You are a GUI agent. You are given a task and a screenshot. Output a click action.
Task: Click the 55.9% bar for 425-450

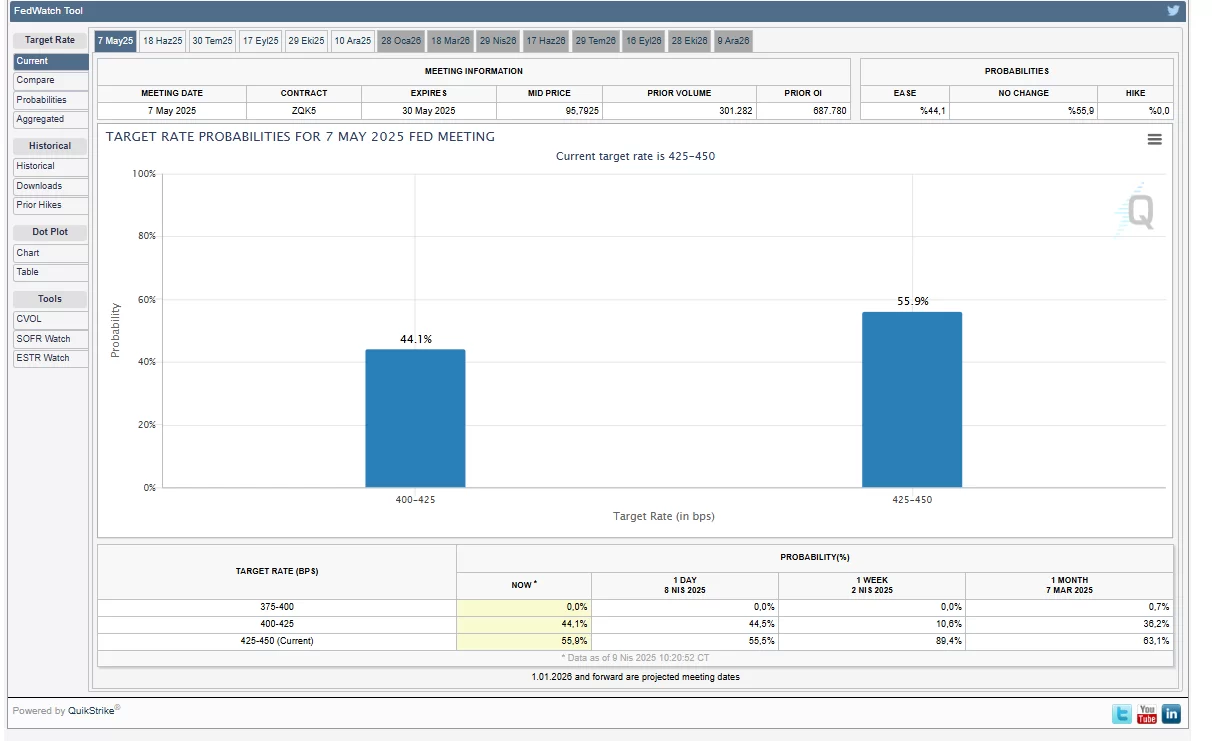[911, 399]
